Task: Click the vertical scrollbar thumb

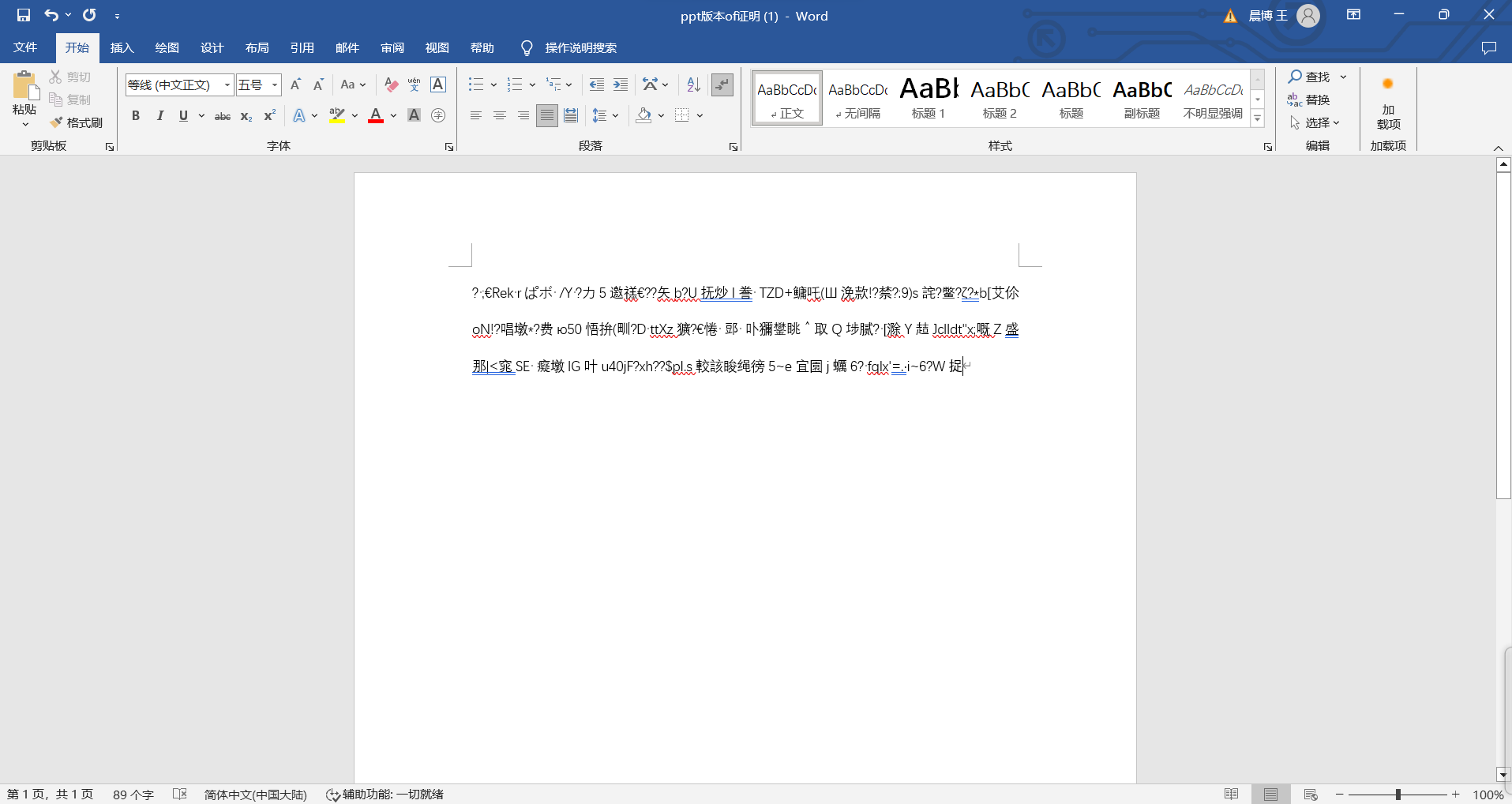Action: 1503,336
